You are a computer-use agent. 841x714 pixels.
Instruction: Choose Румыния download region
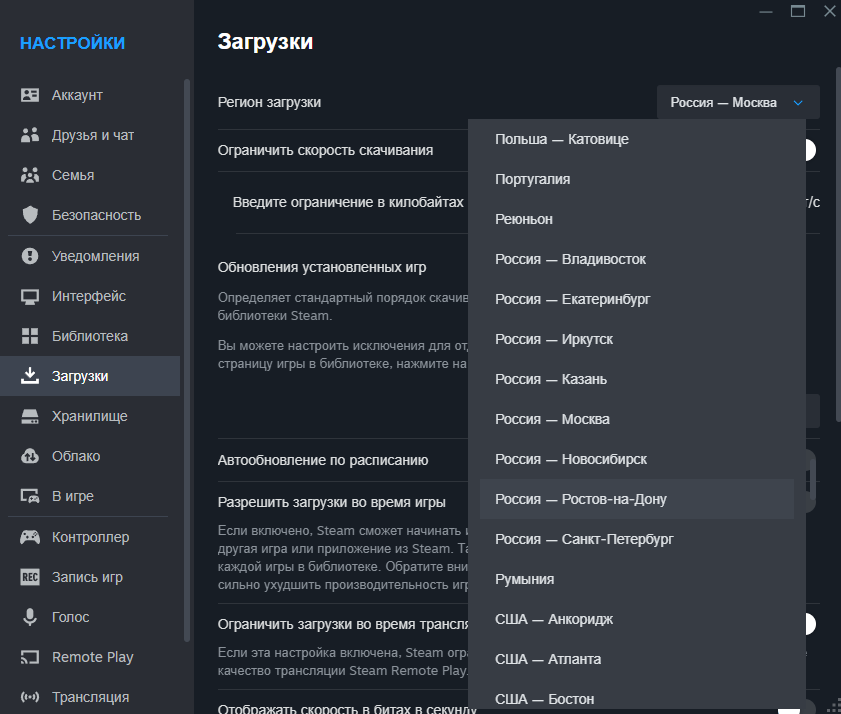637,579
